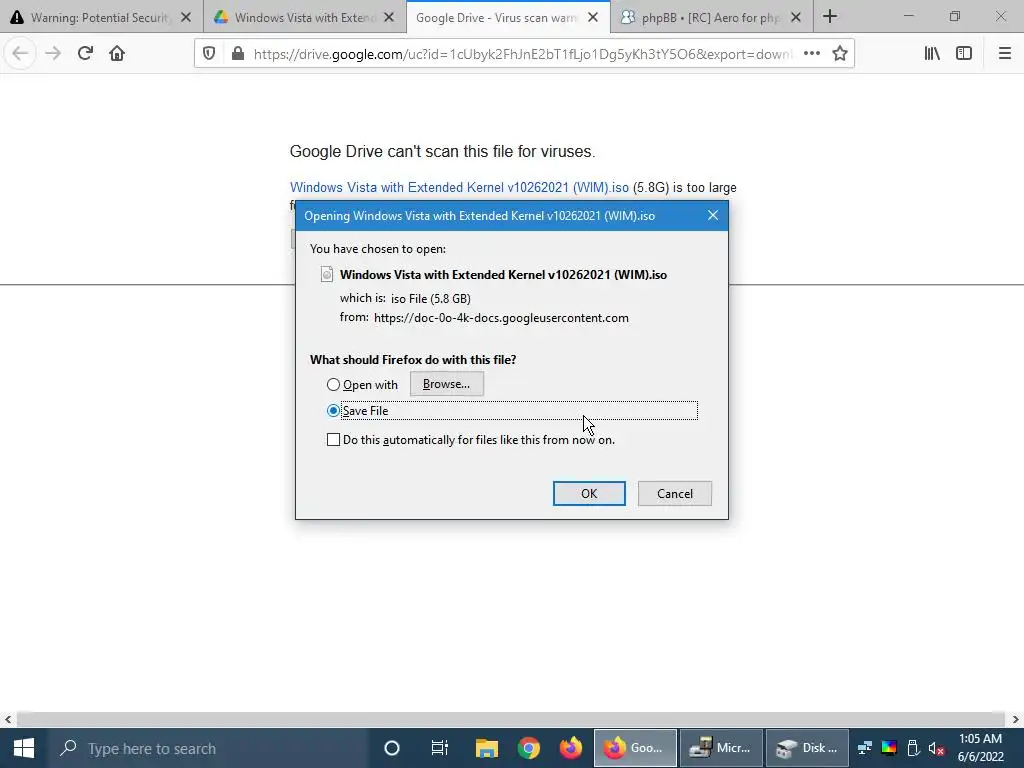Open the Library panel
The width and height of the screenshot is (1024, 768).
point(932,54)
